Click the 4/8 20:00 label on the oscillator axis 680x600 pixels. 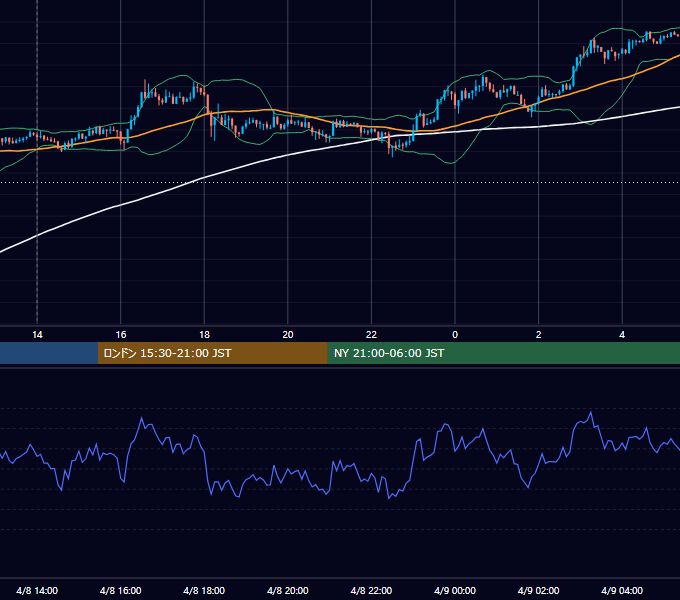click(288, 590)
